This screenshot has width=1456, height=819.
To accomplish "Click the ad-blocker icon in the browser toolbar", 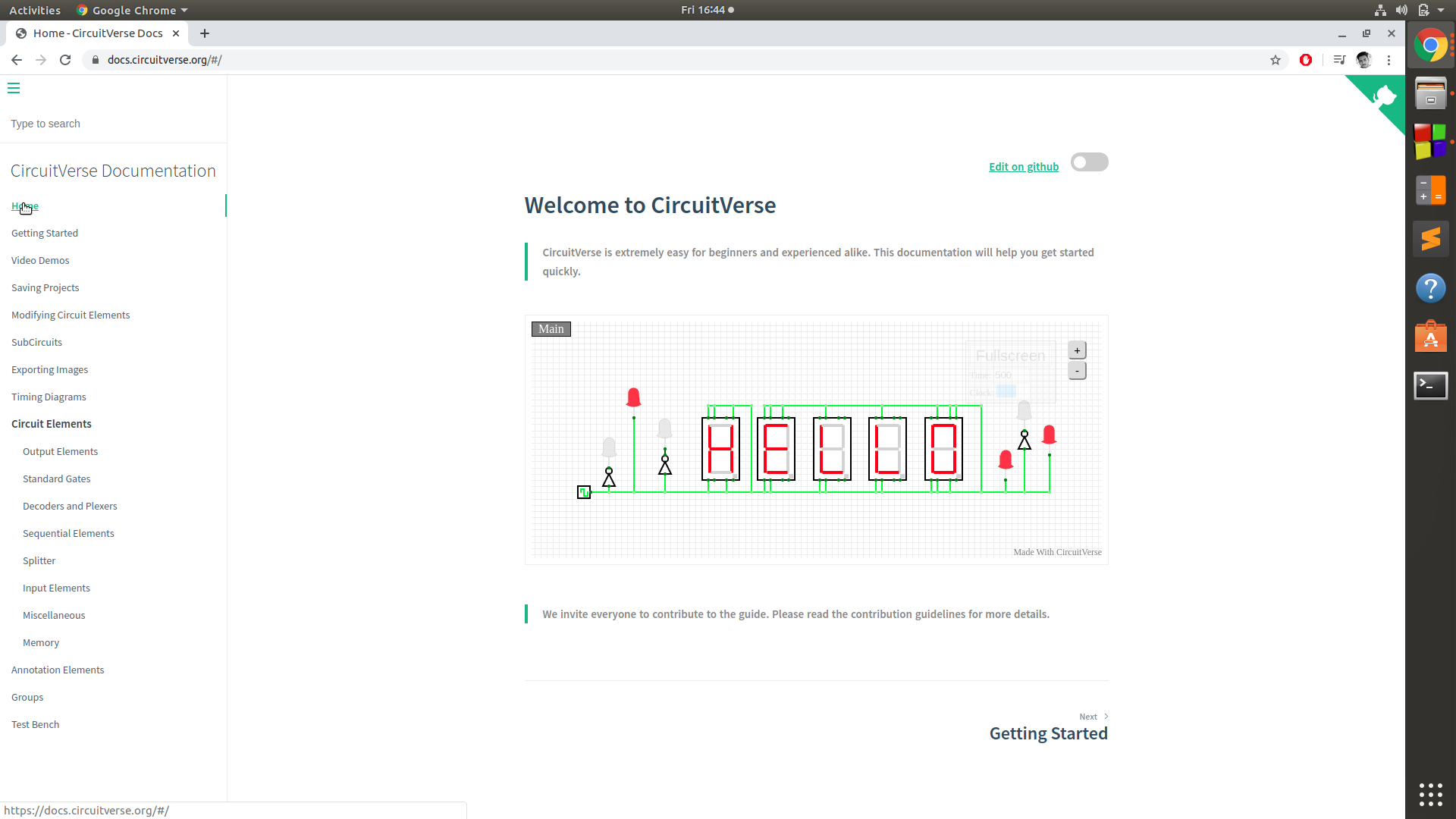I will pos(1306,60).
